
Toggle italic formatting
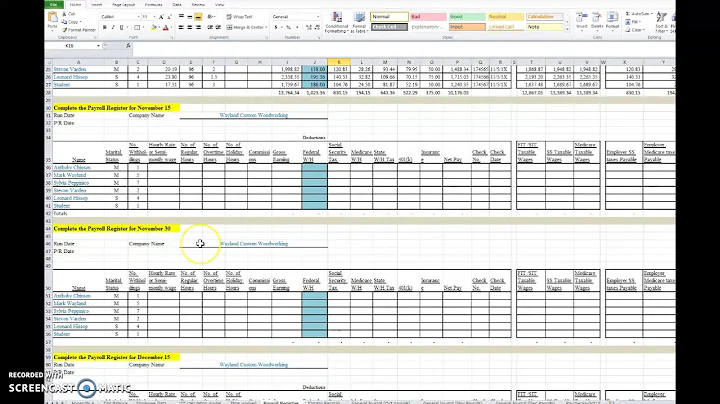pyautogui.click(x=113, y=28)
